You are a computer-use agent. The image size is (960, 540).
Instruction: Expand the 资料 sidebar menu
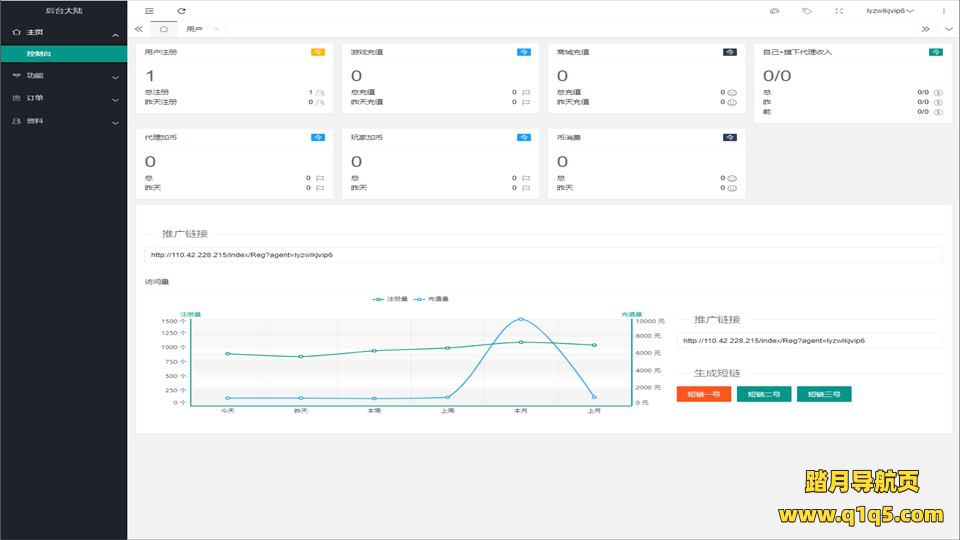63,121
